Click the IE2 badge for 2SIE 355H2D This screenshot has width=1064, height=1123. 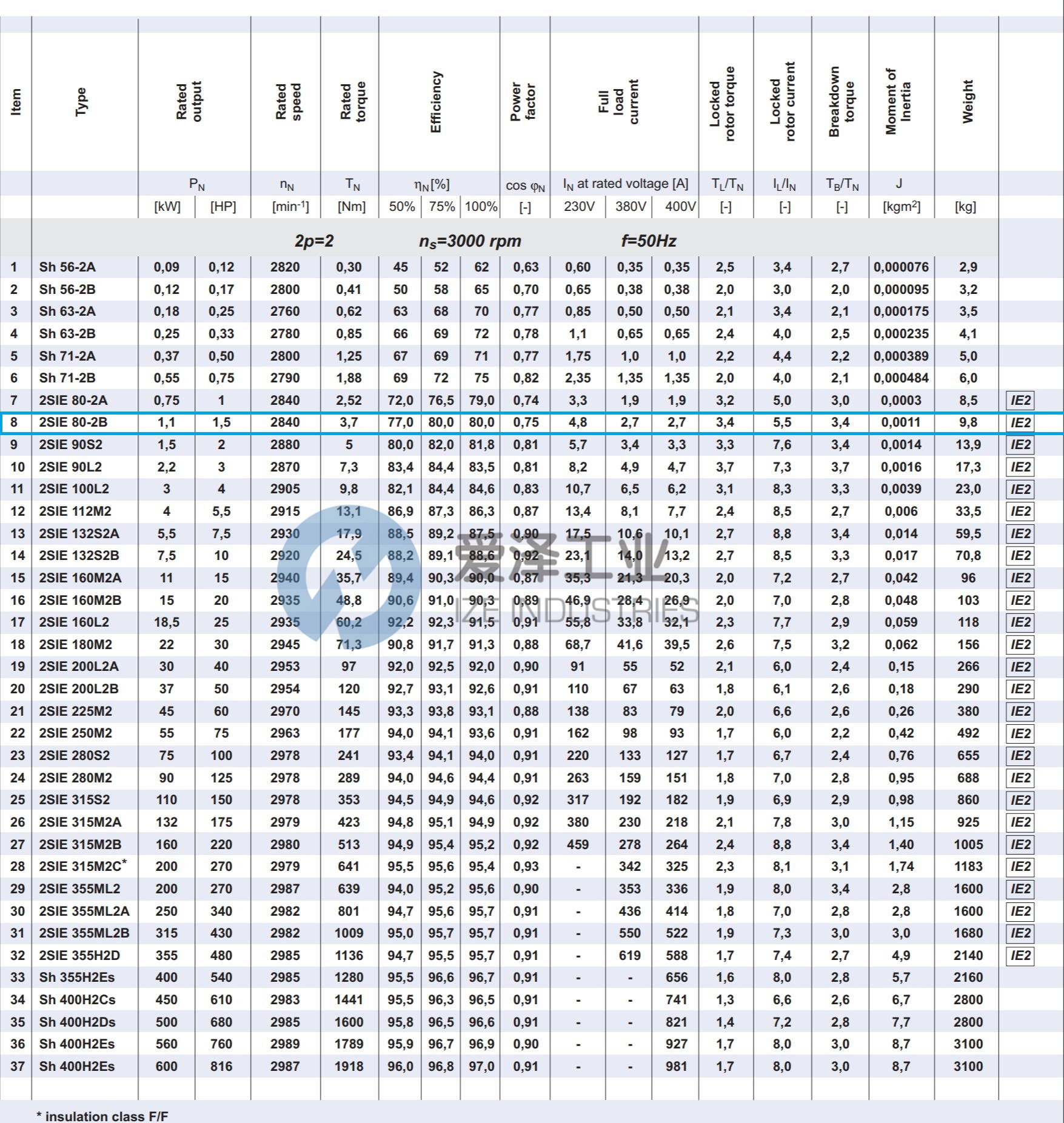pos(1020,956)
